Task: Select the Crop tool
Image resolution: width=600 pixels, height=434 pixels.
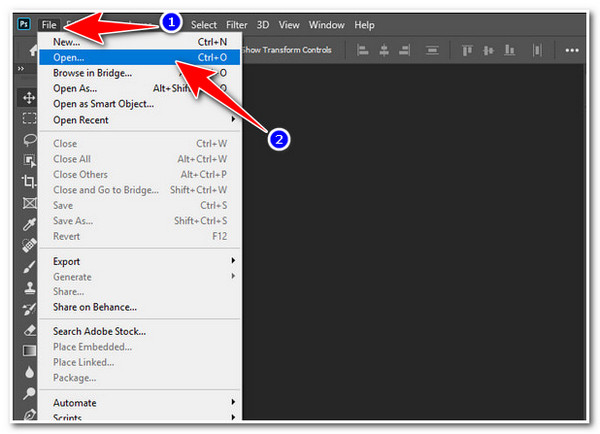Action: pyautogui.click(x=29, y=181)
